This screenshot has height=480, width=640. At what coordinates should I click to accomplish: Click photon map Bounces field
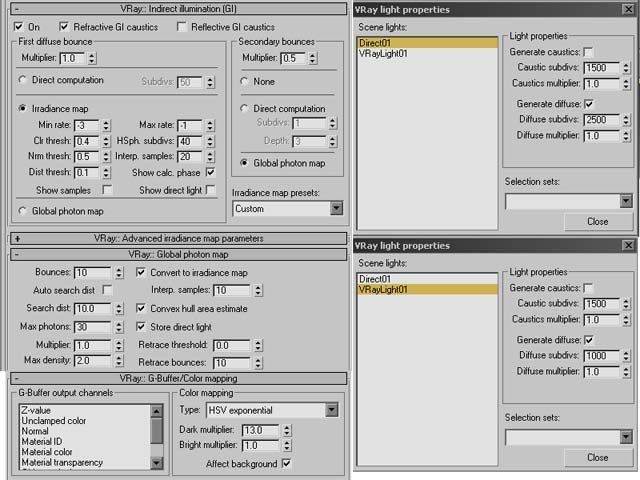pos(93,272)
